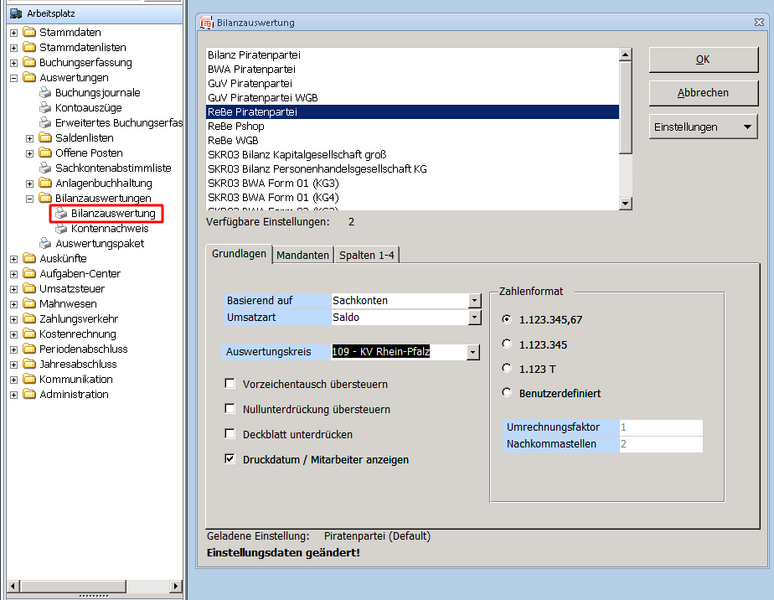Select the Benutzerdefiniert number format option
This screenshot has width=774, height=600.
tap(508, 393)
